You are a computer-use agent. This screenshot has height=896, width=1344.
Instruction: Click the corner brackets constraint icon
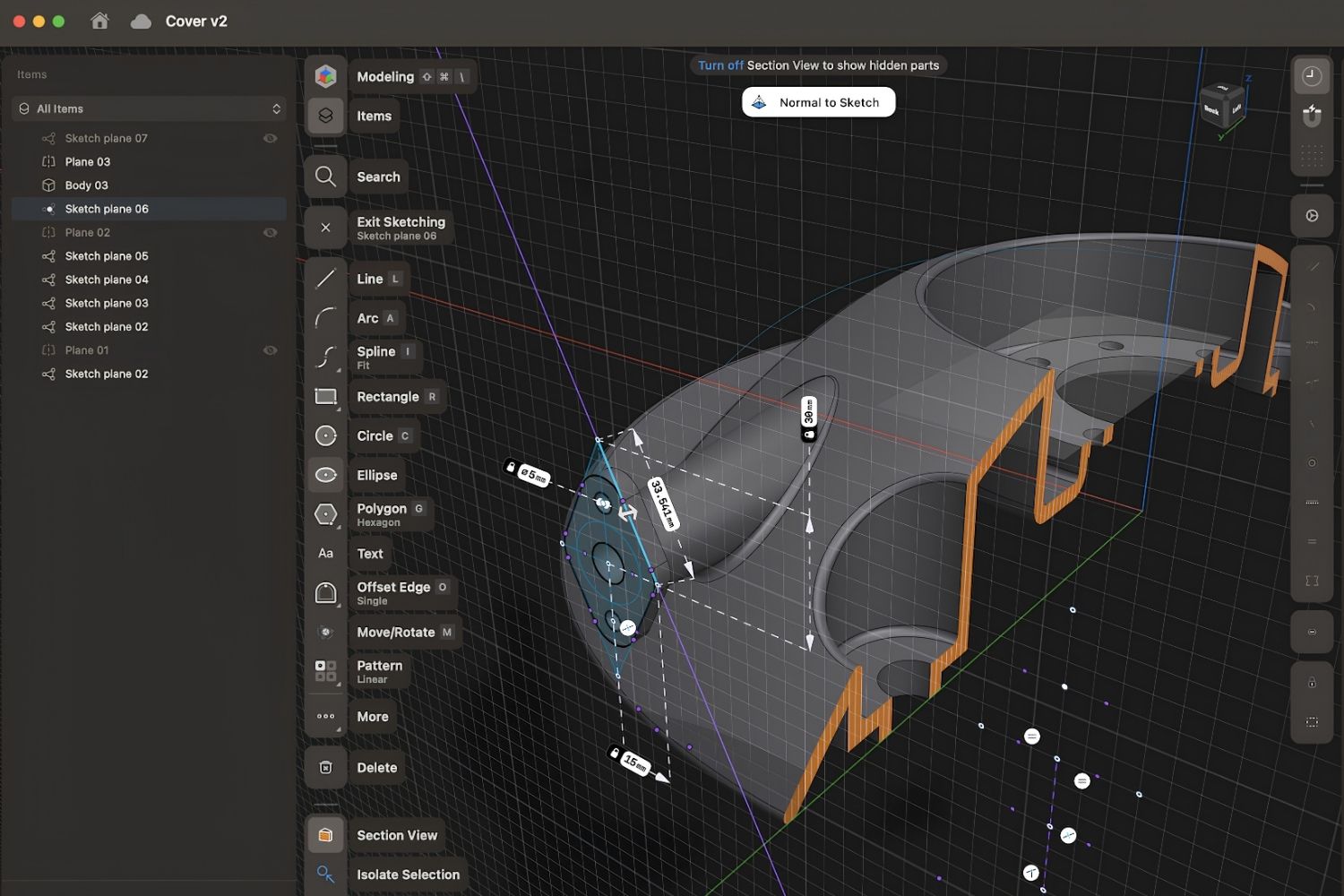point(1312,581)
